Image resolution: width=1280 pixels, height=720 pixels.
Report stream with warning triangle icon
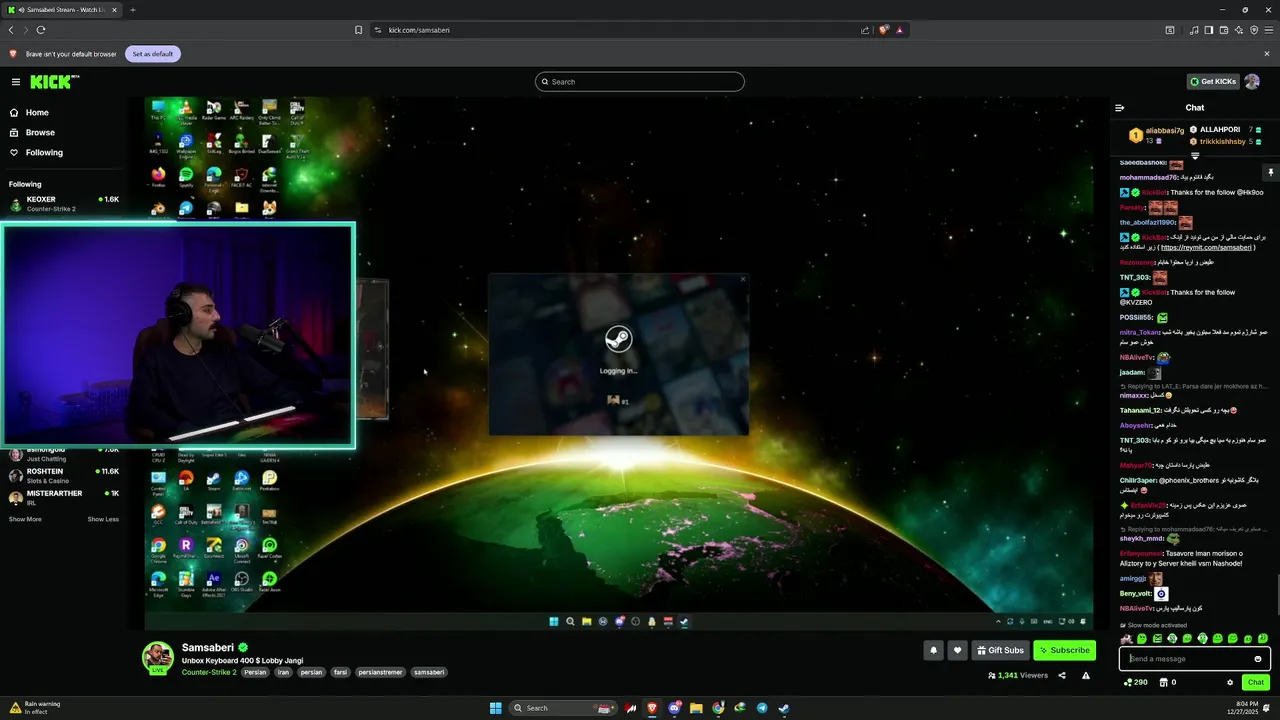1086,676
